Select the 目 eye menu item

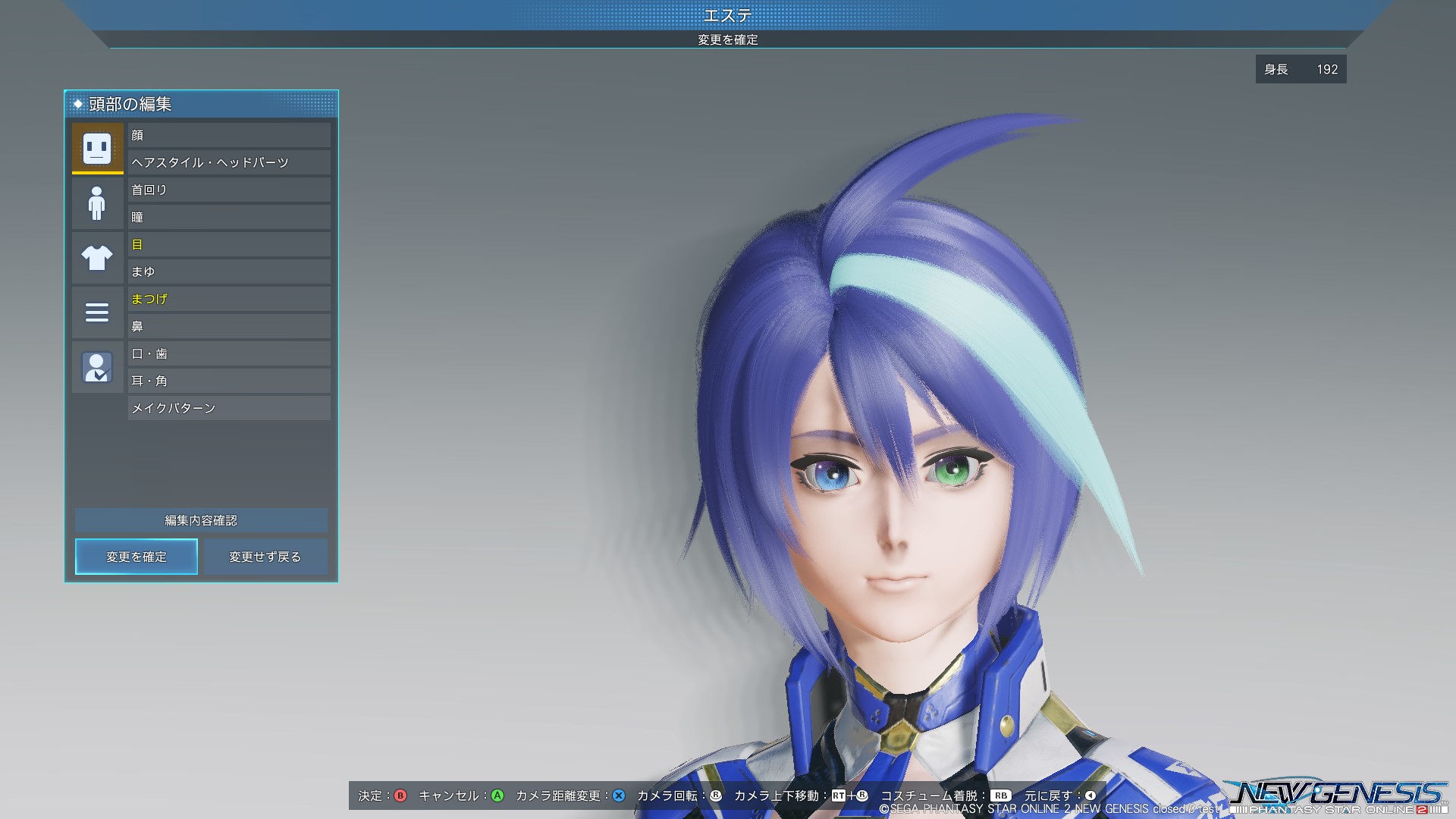pyautogui.click(x=229, y=244)
